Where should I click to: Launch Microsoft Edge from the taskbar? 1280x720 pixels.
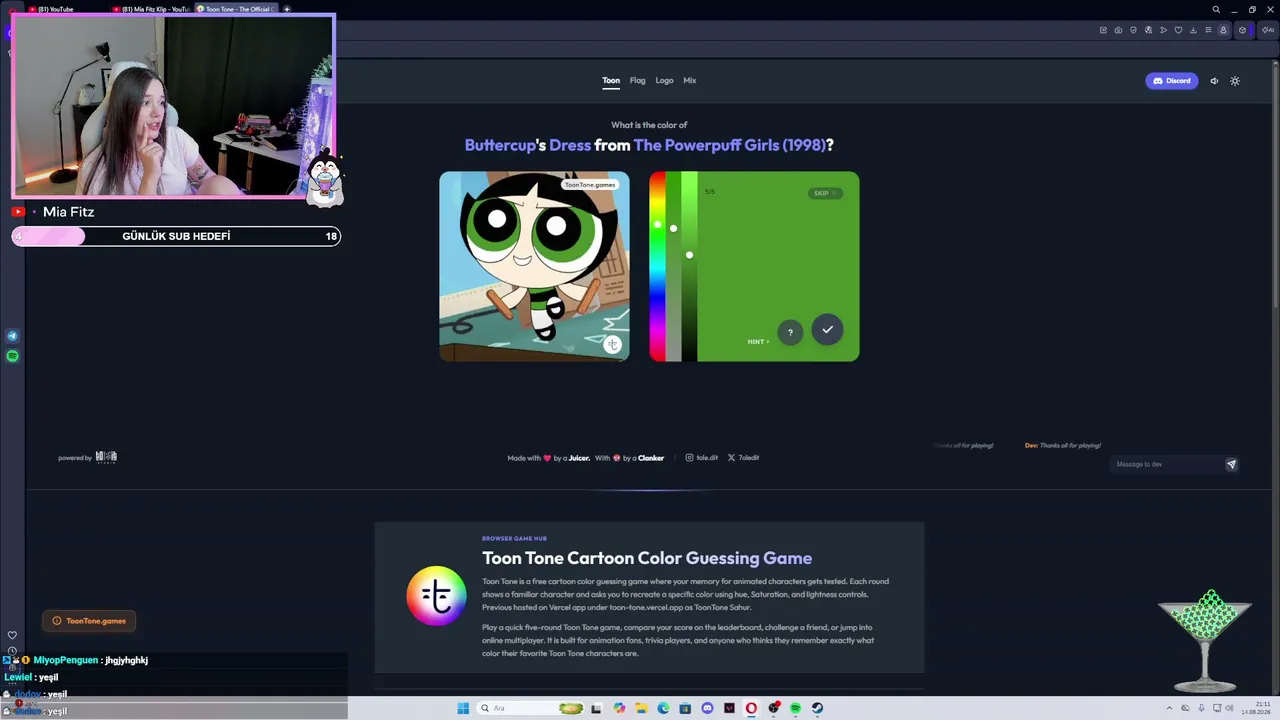663,708
